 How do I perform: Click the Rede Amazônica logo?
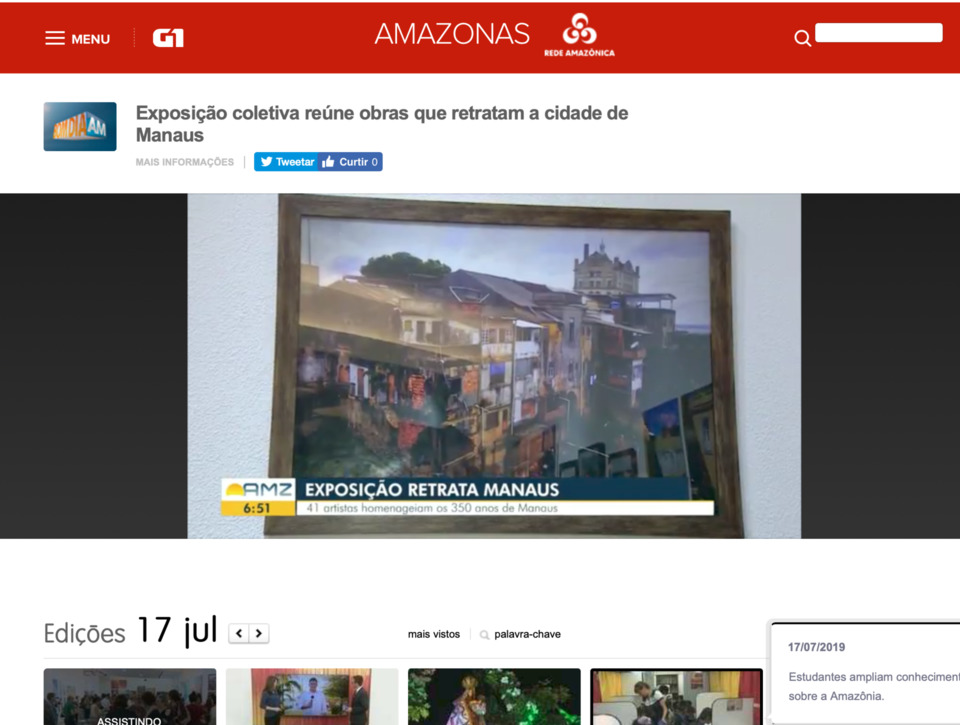pyautogui.click(x=579, y=35)
